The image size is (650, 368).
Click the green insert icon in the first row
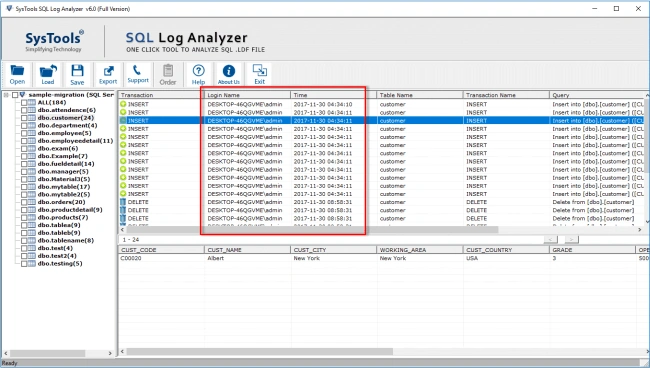click(x=123, y=104)
